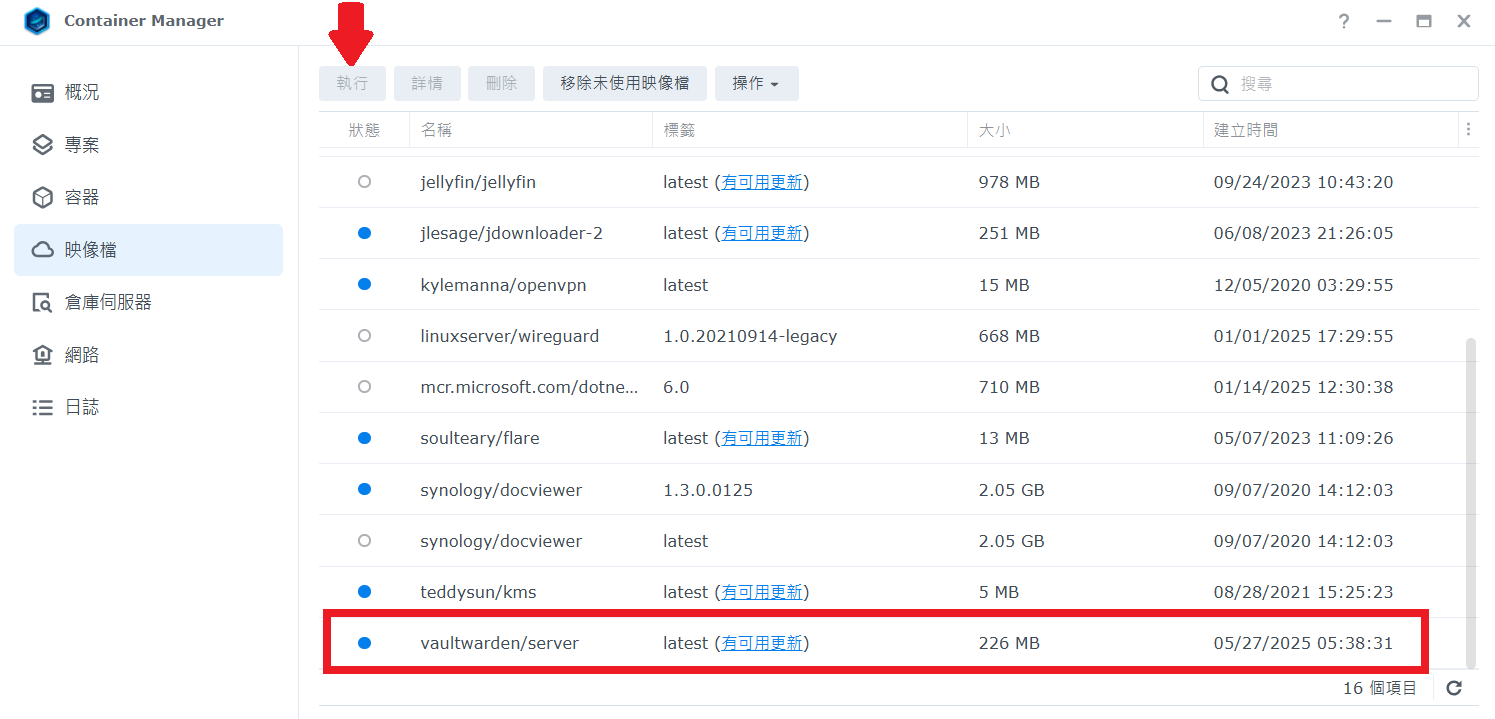Select 映像檔 image section
This screenshot has width=1495, height=719.
pyautogui.click(x=148, y=250)
